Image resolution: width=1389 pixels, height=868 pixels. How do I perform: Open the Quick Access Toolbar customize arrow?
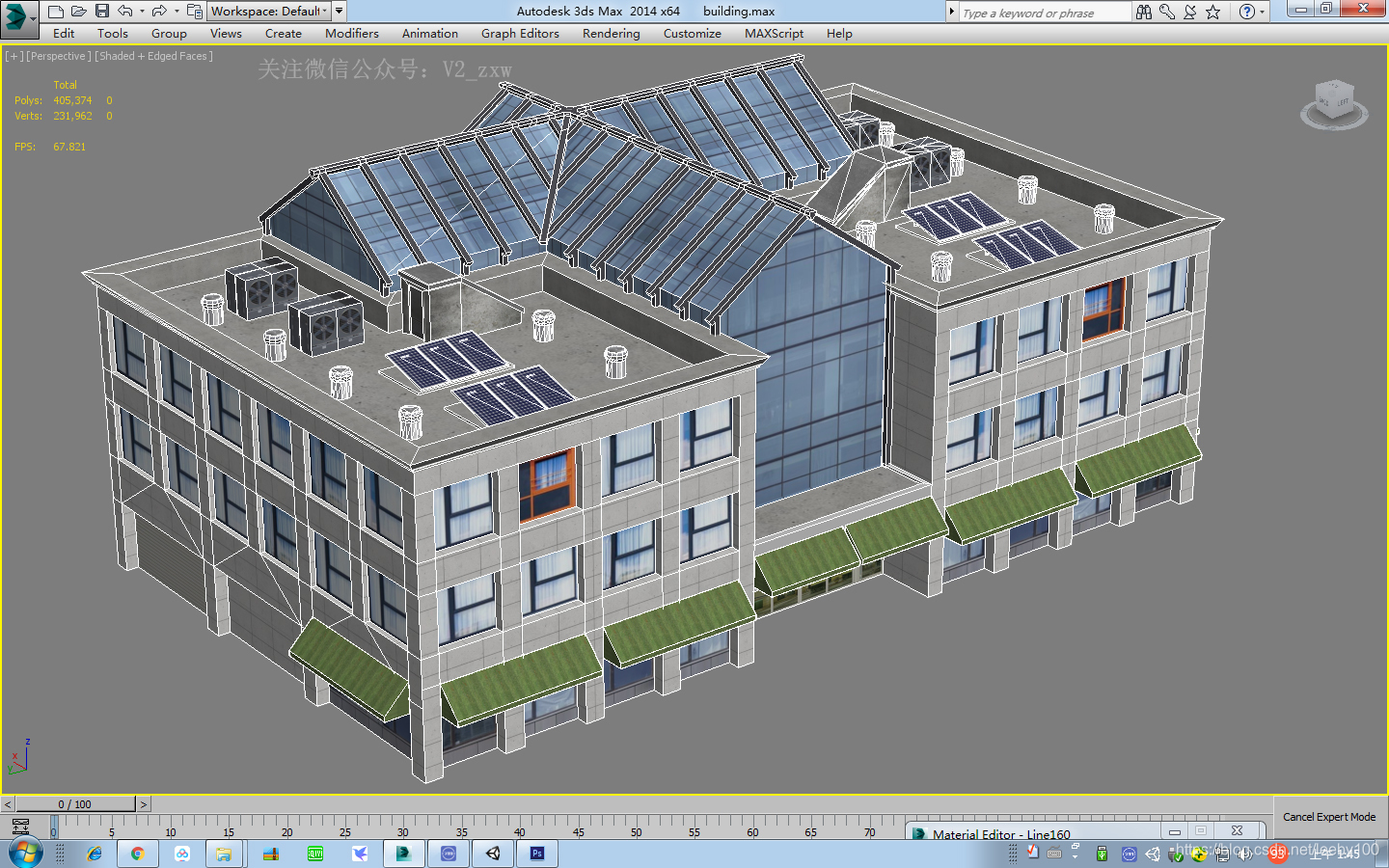(x=339, y=12)
